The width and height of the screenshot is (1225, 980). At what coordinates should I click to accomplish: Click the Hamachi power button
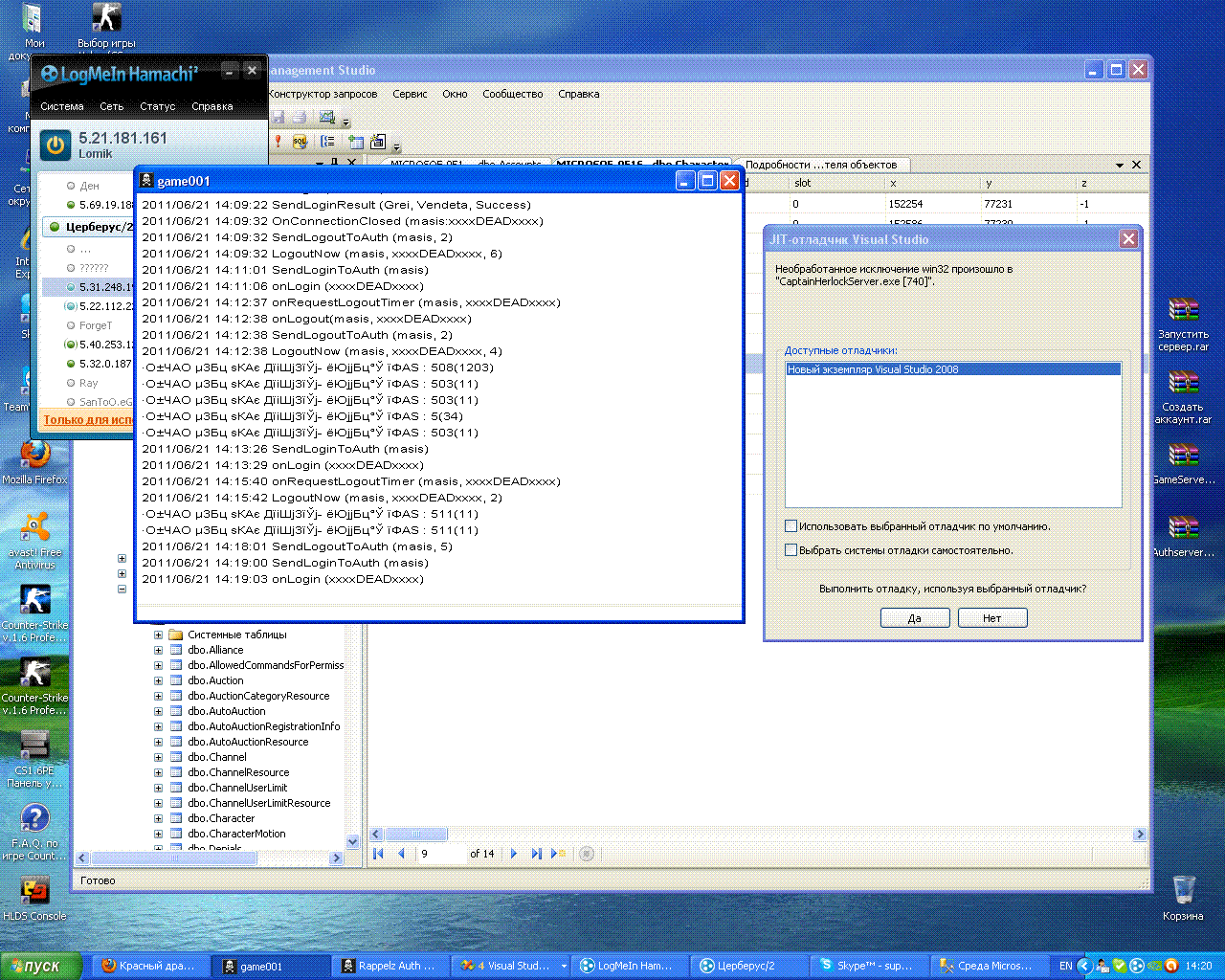coord(56,145)
